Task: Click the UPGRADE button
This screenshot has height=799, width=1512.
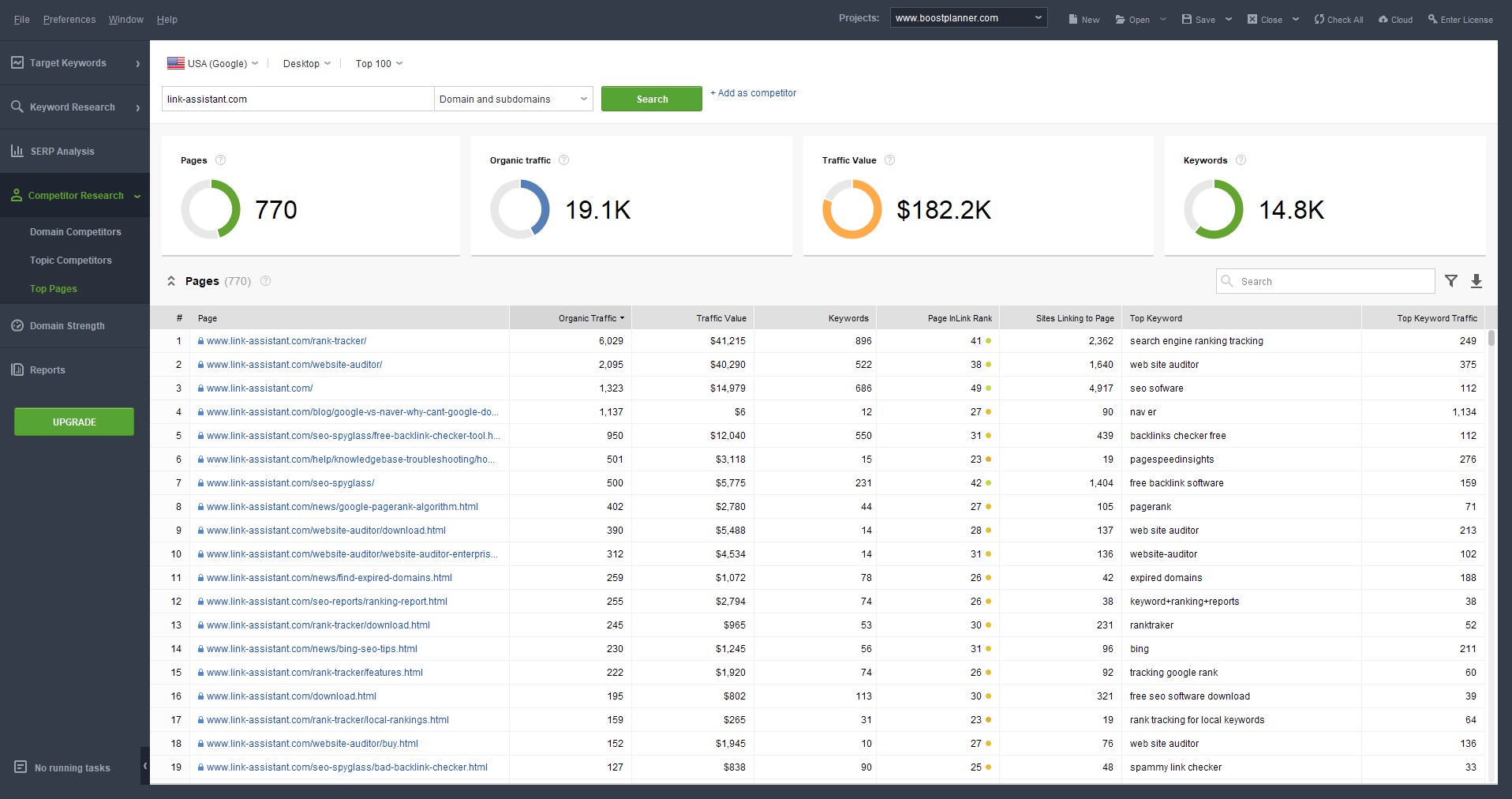Action: coord(74,422)
